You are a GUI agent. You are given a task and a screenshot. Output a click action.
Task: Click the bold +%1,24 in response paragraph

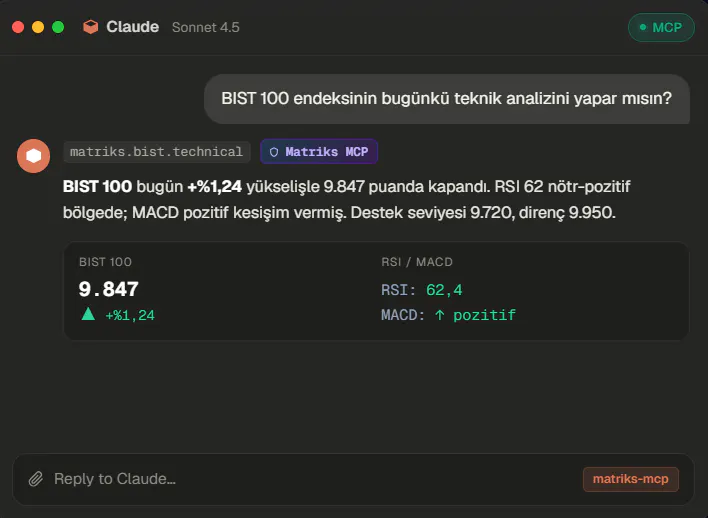point(214,187)
